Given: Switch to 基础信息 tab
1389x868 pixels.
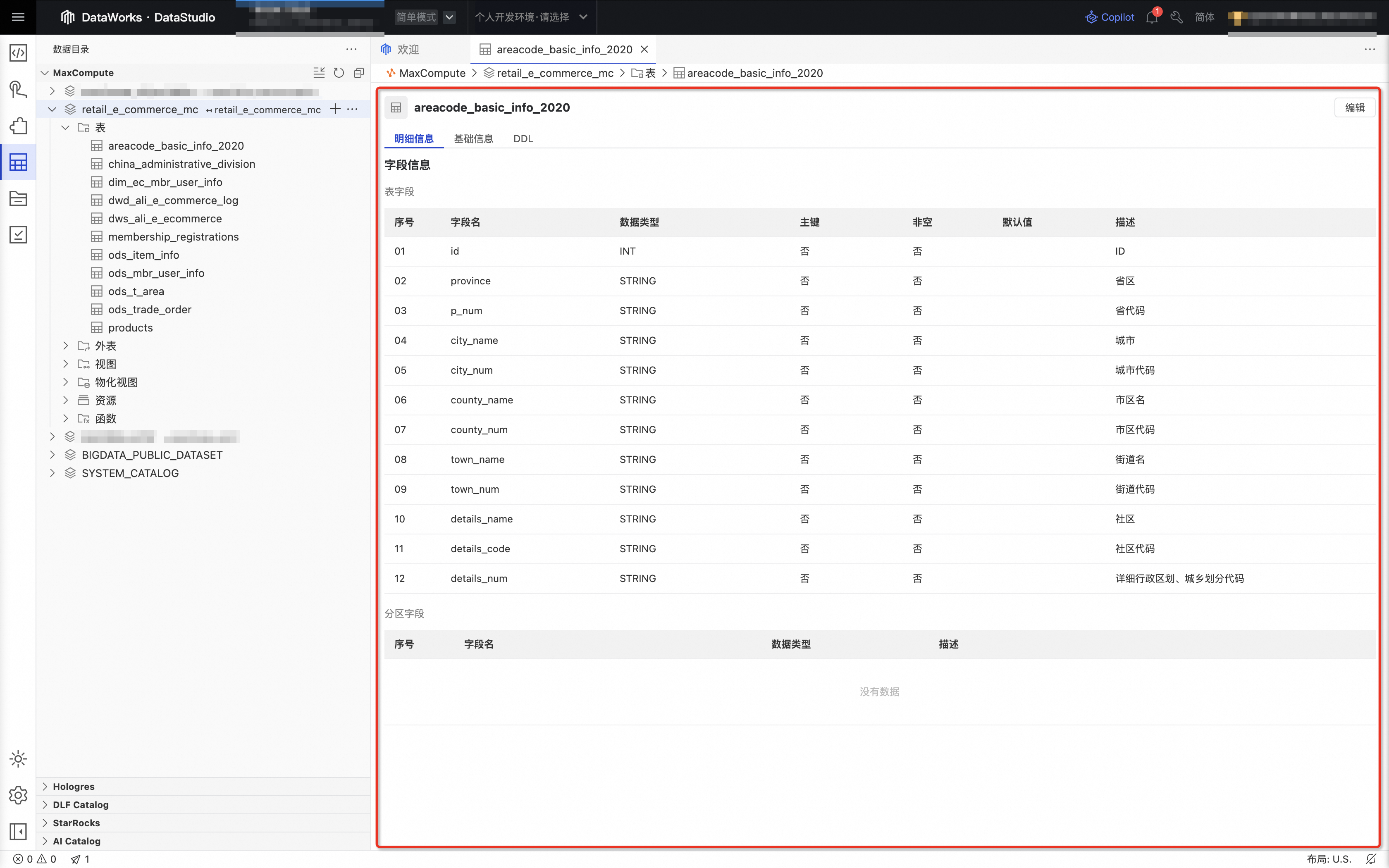Looking at the screenshot, I should click(473, 138).
